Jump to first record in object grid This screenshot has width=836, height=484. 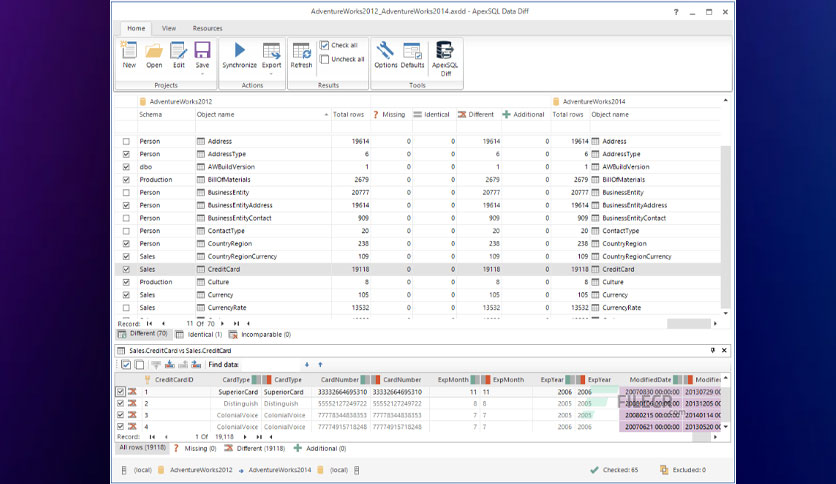pyautogui.click(x=149, y=324)
